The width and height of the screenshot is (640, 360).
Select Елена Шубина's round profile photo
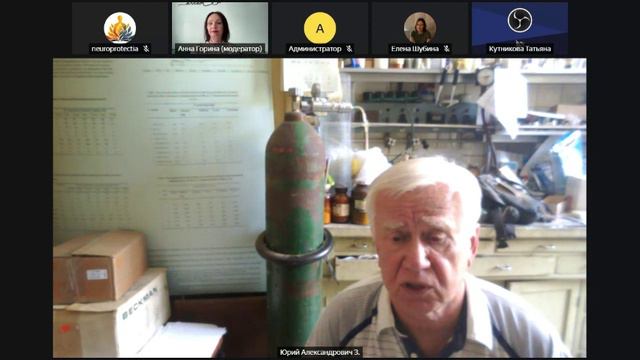pyautogui.click(x=420, y=28)
